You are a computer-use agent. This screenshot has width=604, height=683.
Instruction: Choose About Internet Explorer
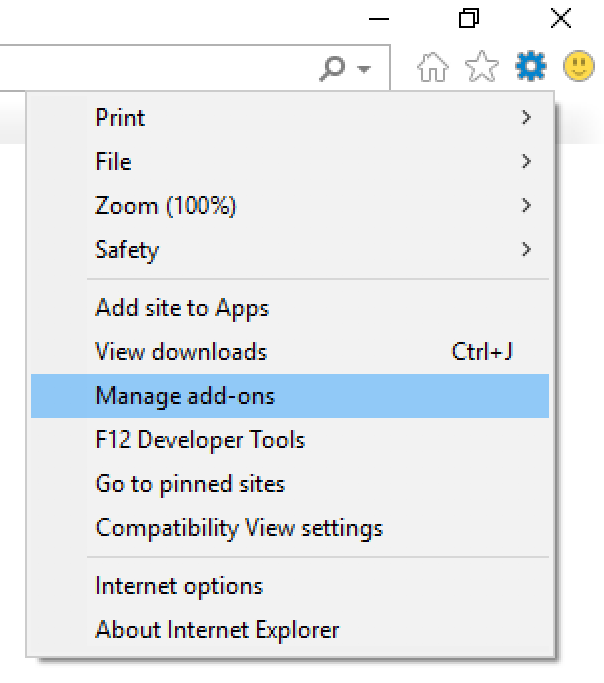290,630
